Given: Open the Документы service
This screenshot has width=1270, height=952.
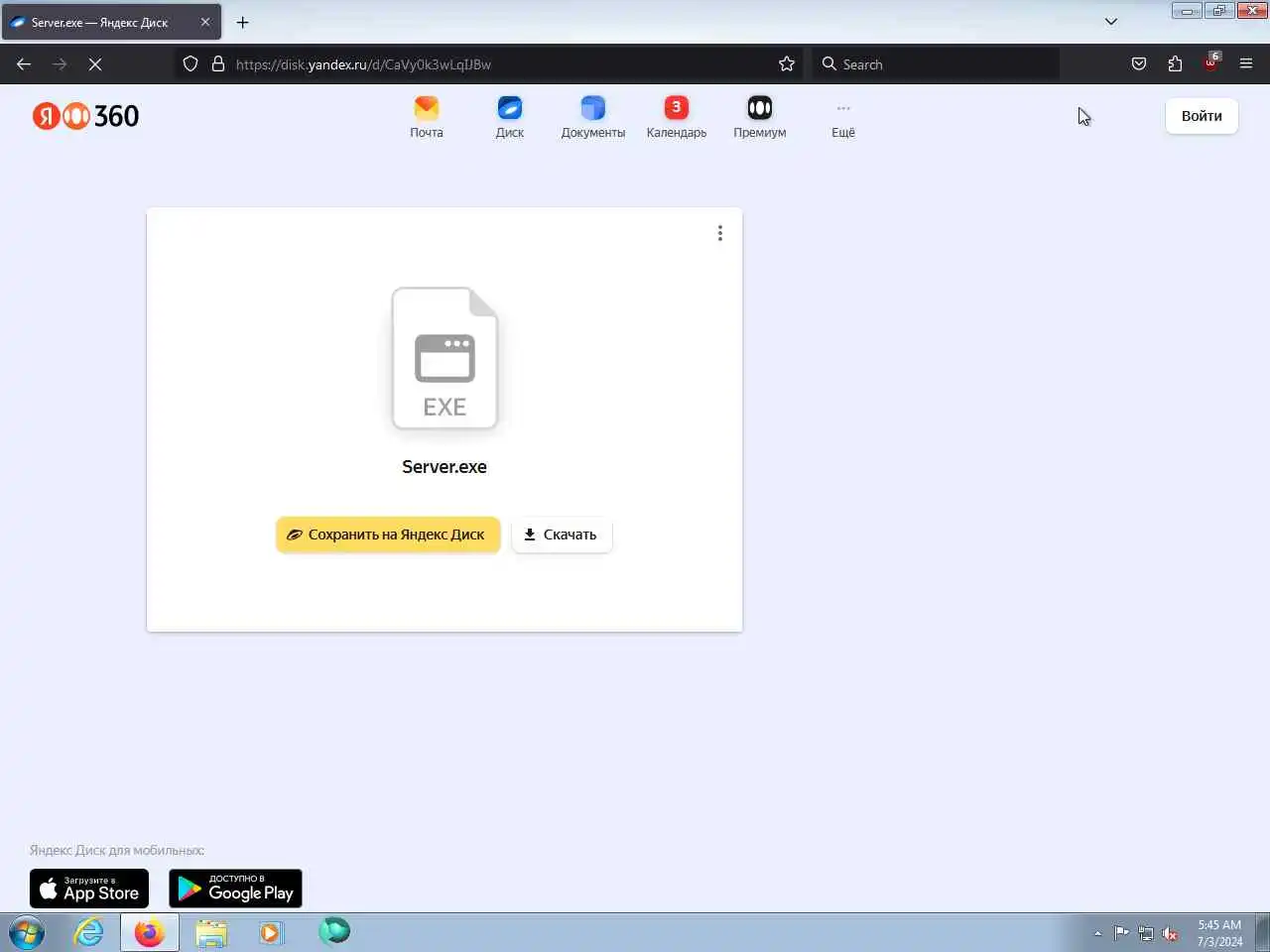Looking at the screenshot, I should pos(593,117).
